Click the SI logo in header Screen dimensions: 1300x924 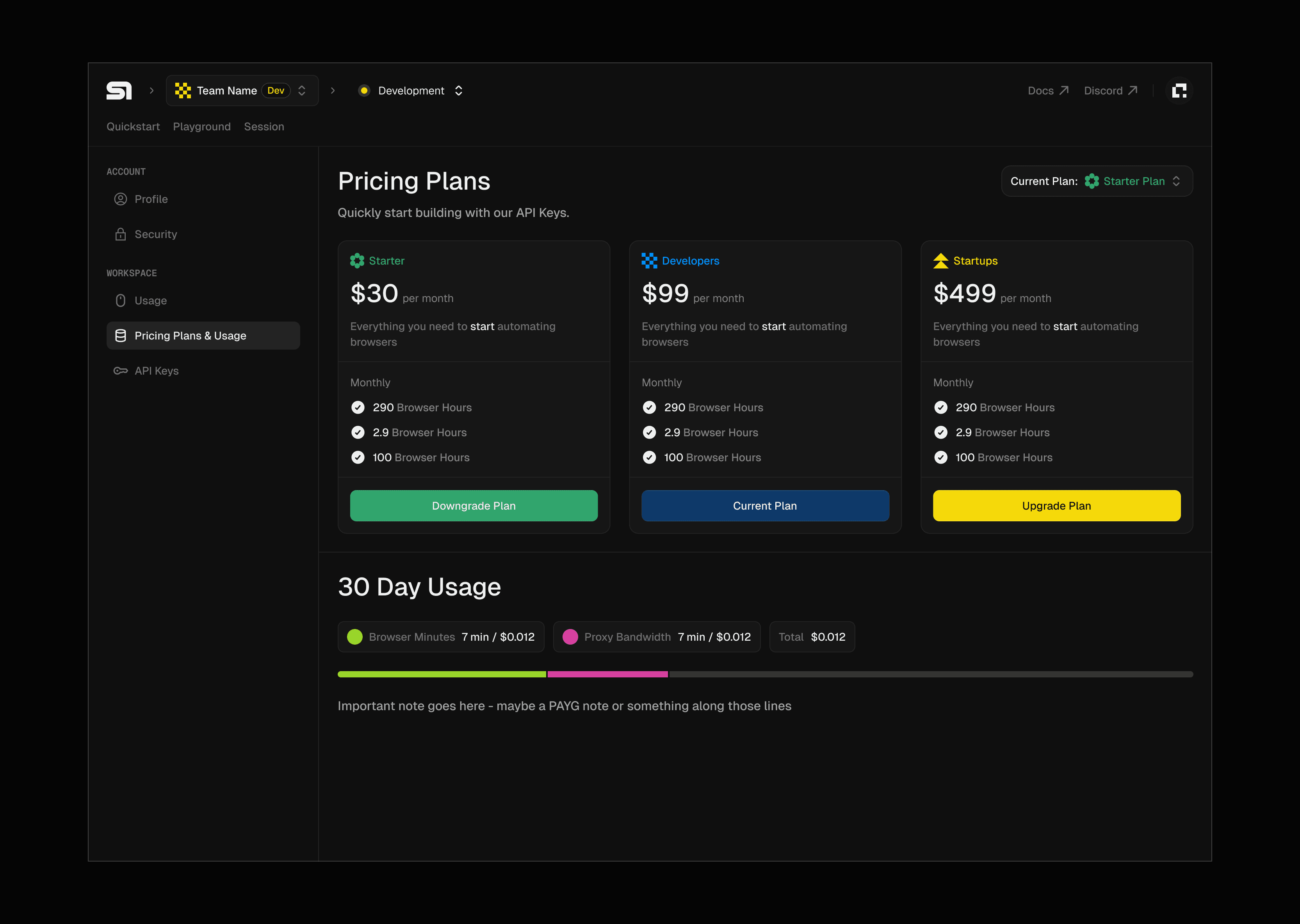[119, 91]
